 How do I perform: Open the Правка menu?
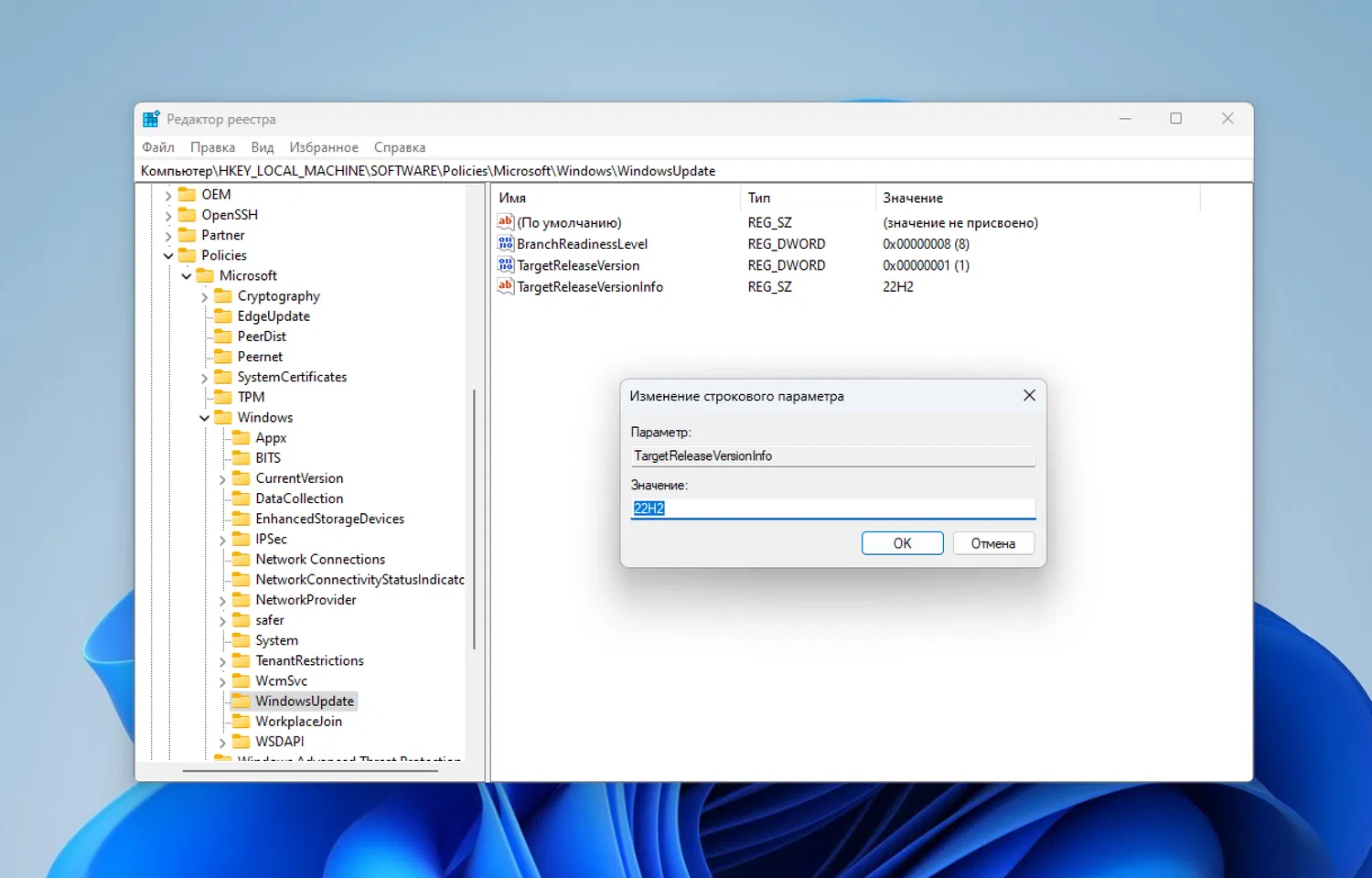(212, 147)
